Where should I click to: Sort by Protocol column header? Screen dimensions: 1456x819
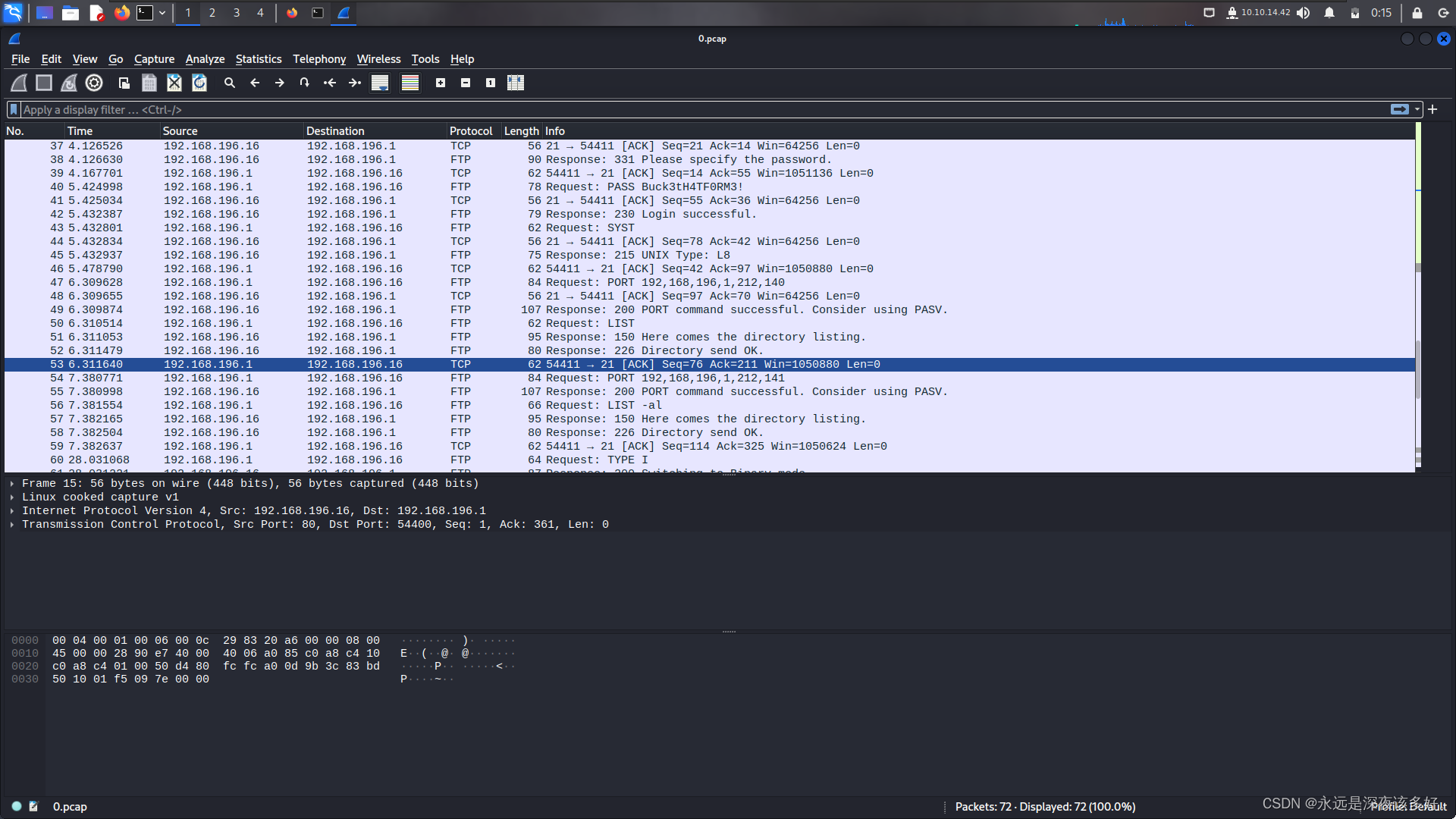click(x=473, y=131)
